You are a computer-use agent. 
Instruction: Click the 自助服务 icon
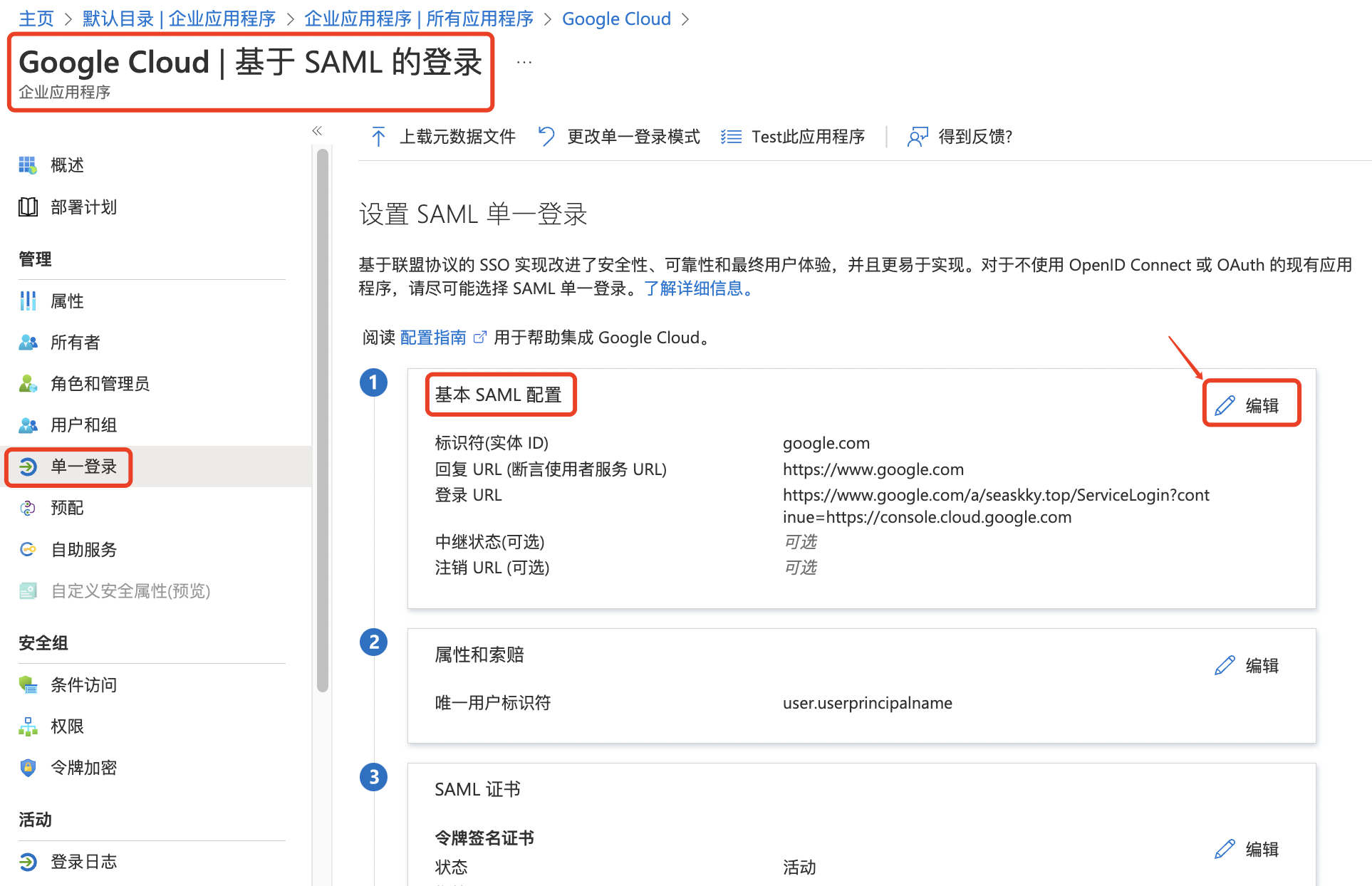[28, 549]
